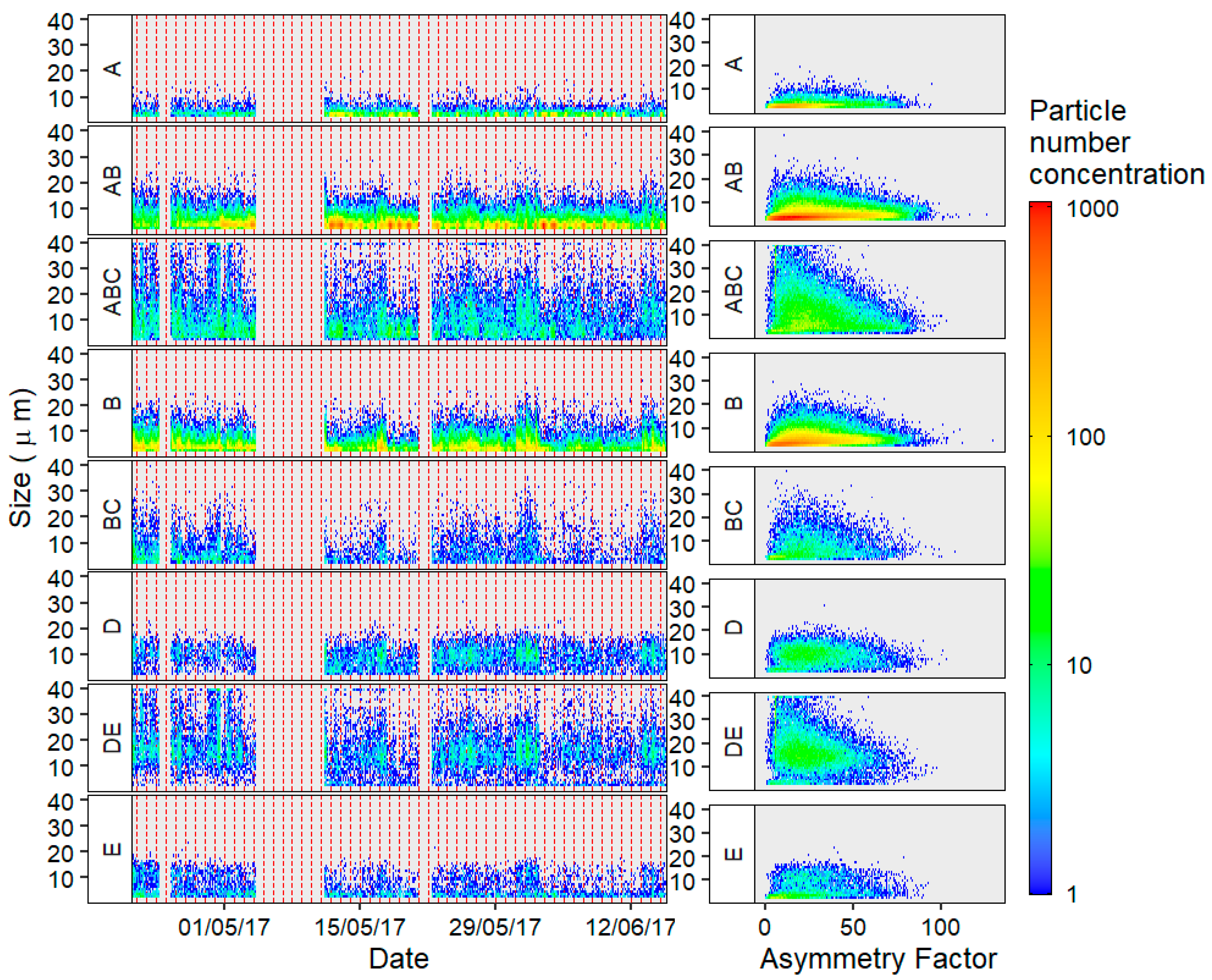Click the DE time-series heatmap panel
This screenshot has height=980, width=1212.
click(x=399, y=737)
